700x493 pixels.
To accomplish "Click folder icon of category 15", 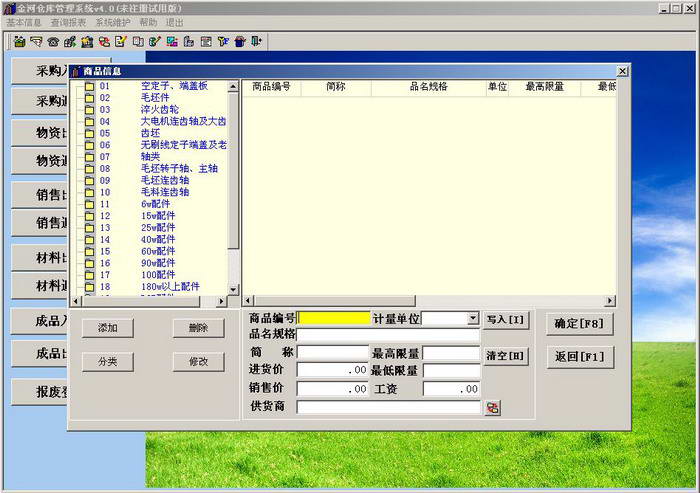I will tap(89, 252).
